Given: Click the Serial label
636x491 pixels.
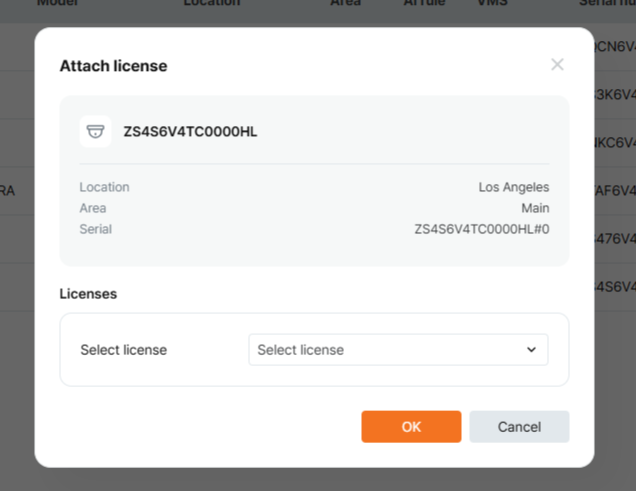Looking at the screenshot, I should point(95,229).
